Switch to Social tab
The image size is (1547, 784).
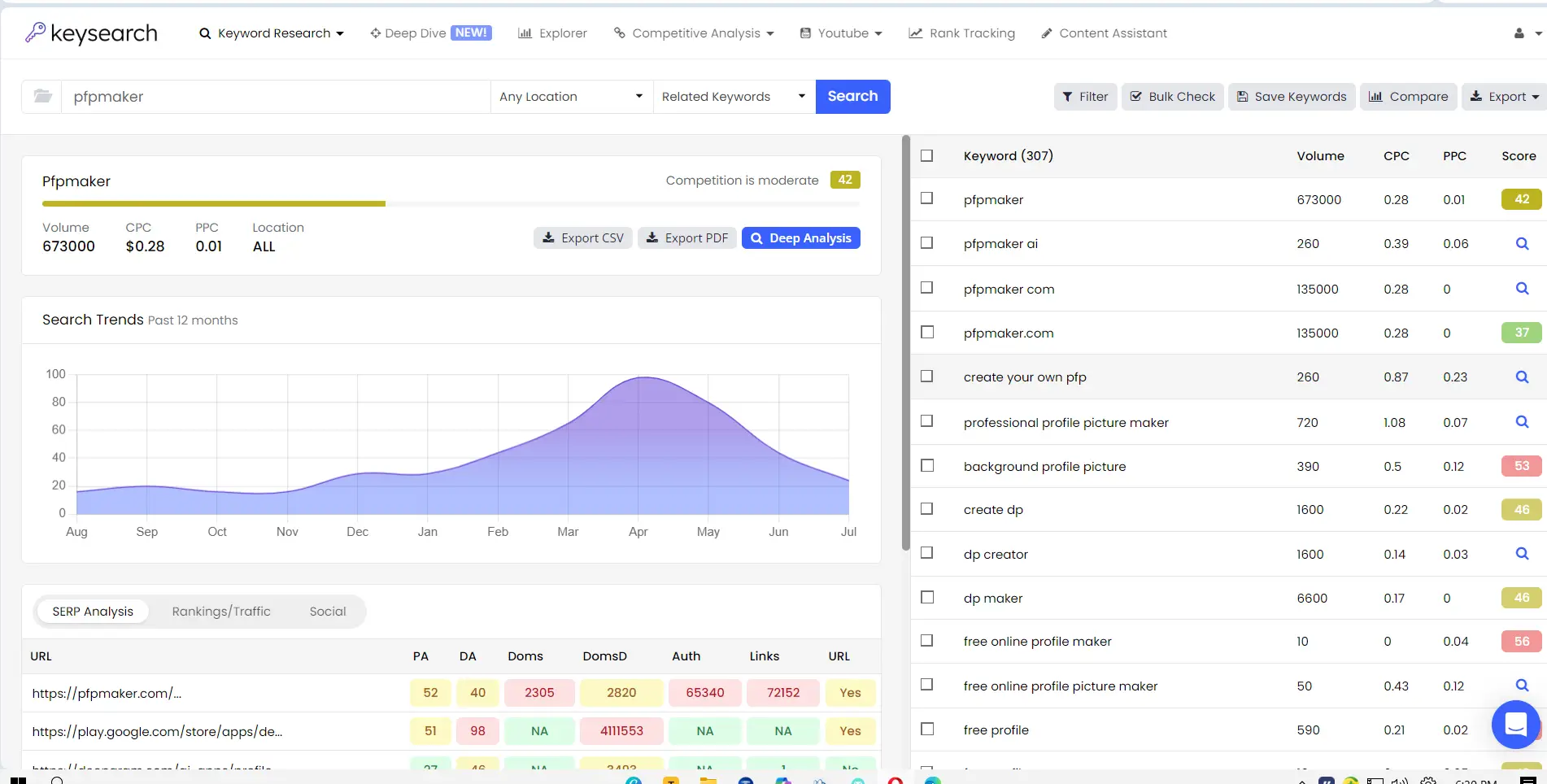(328, 612)
